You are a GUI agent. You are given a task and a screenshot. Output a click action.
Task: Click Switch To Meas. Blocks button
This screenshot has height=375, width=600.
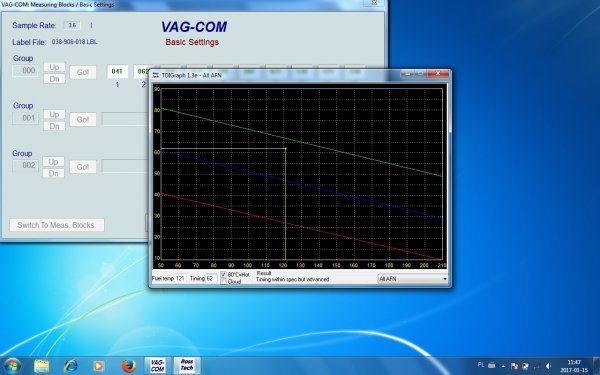[x=57, y=225]
